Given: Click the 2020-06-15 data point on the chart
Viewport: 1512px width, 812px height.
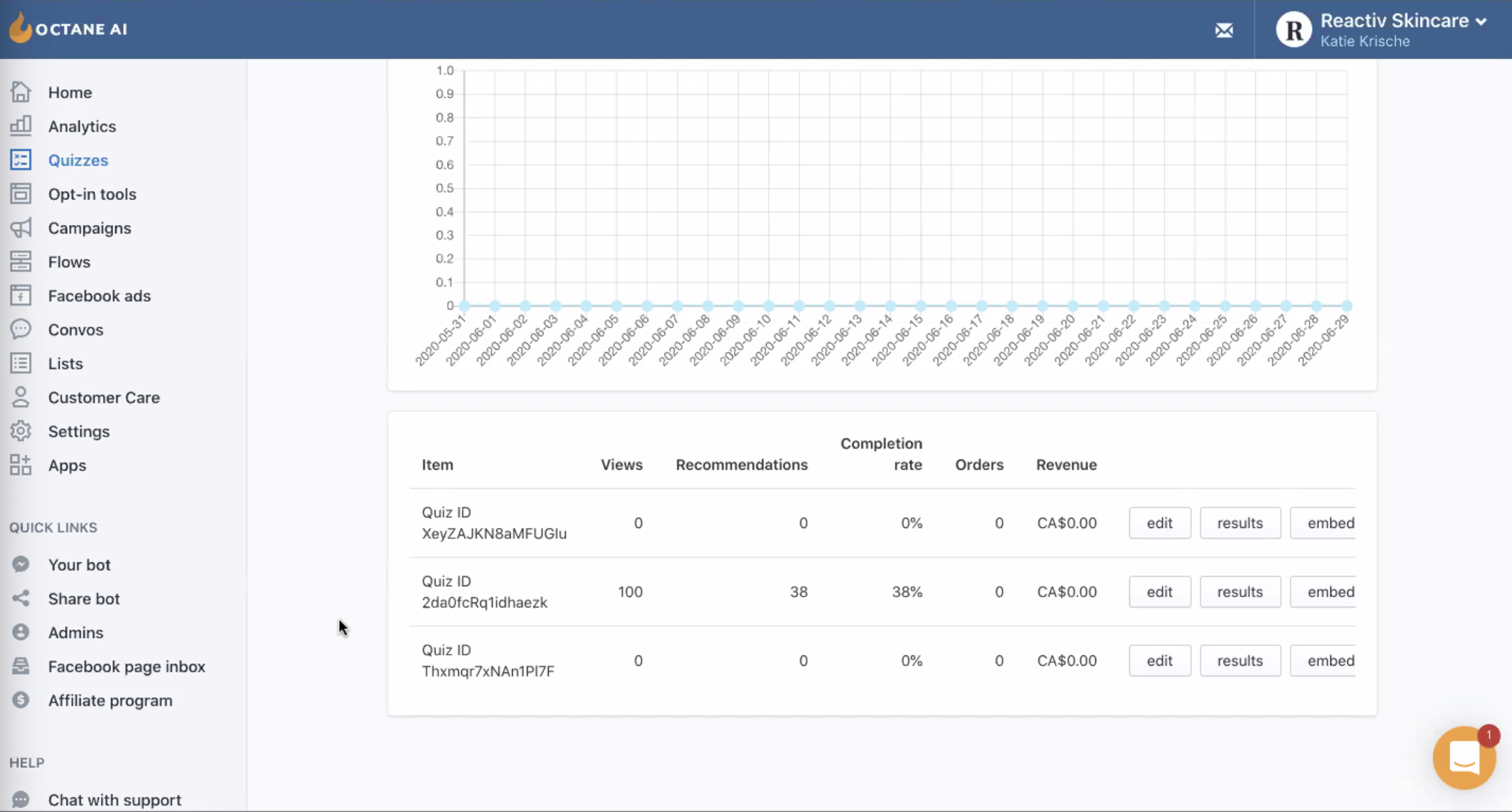Looking at the screenshot, I should coord(921,306).
